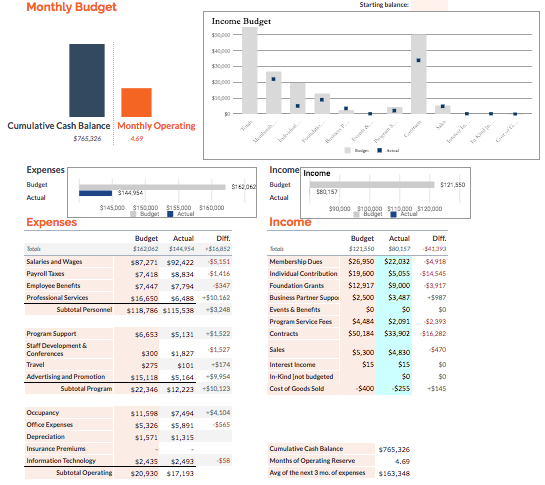Select the Salaries and Wages actual cell
This screenshot has width=545, height=485.
[x=178, y=262]
